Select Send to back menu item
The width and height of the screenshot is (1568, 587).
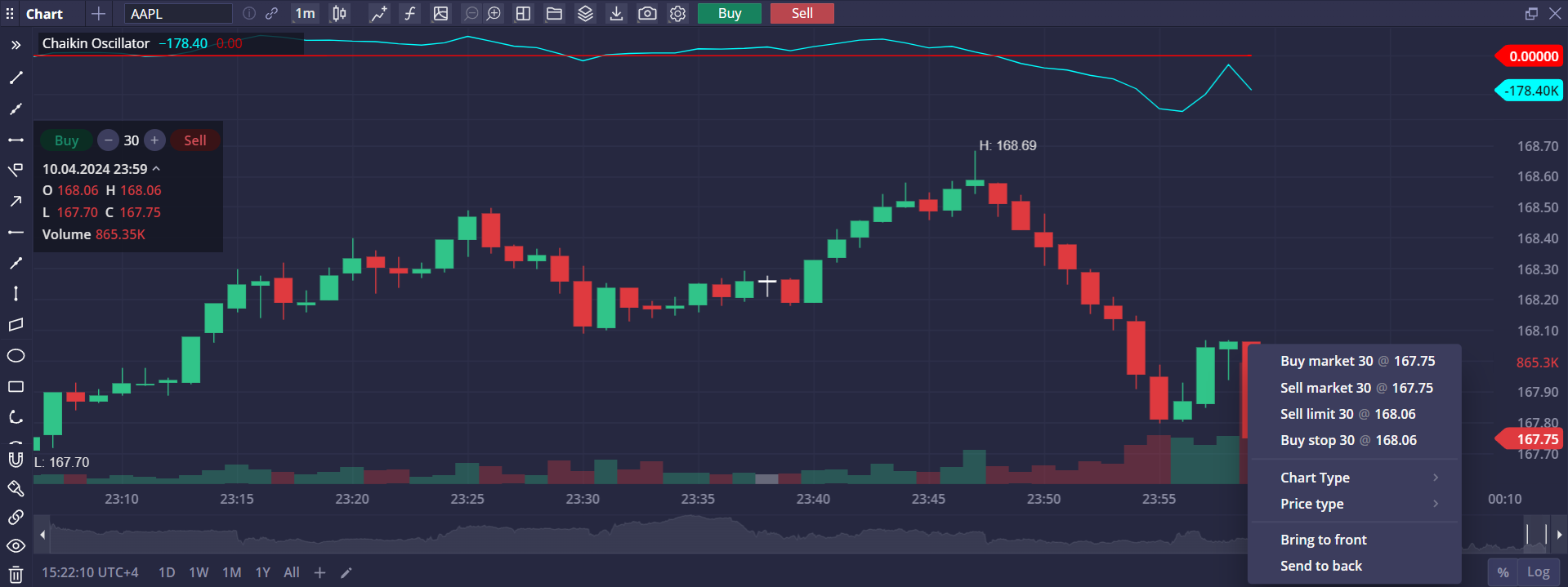pyautogui.click(x=1320, y=566)
